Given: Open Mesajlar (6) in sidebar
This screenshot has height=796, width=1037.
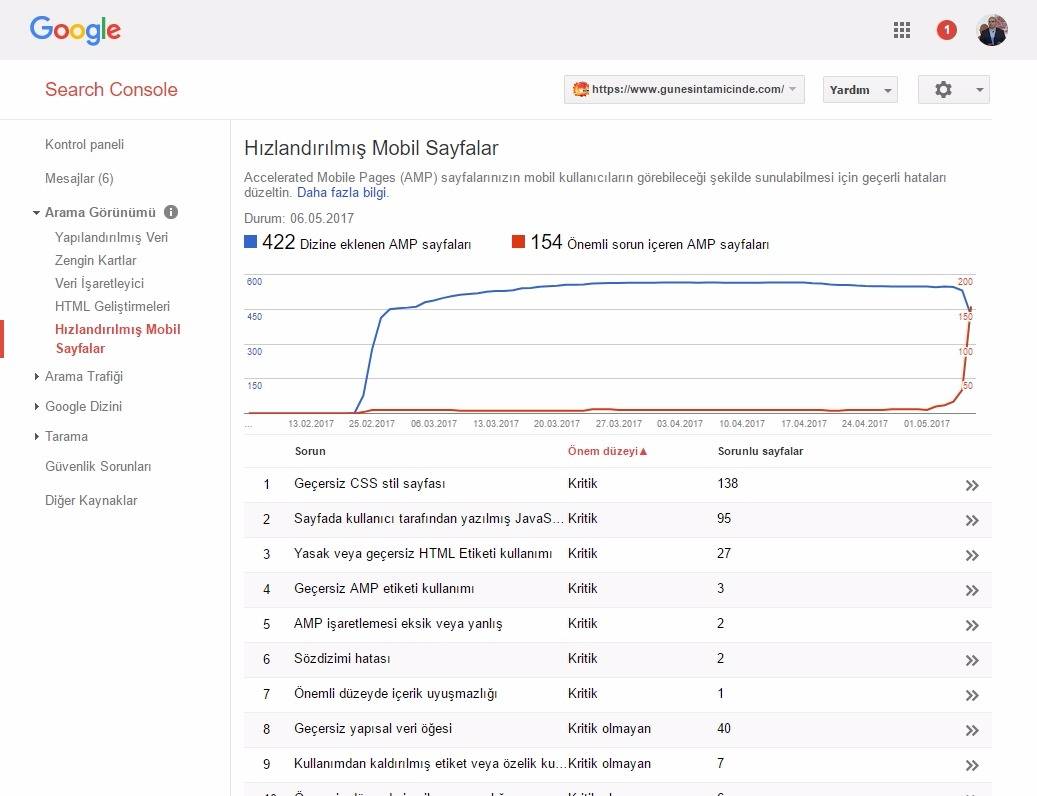Looking at the screenshot, I should (79, 178).
